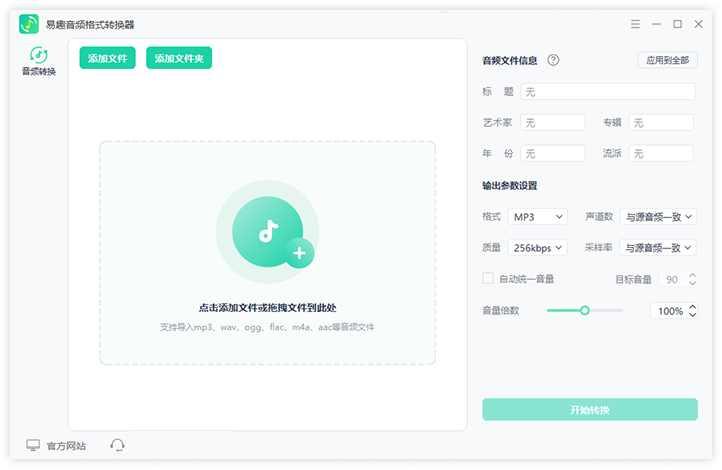Image resolution: width=722 pixels, height=470 pixels.
Task: Enable the 自动统一音量 checkbox
Action: click(x=488, y=279)
